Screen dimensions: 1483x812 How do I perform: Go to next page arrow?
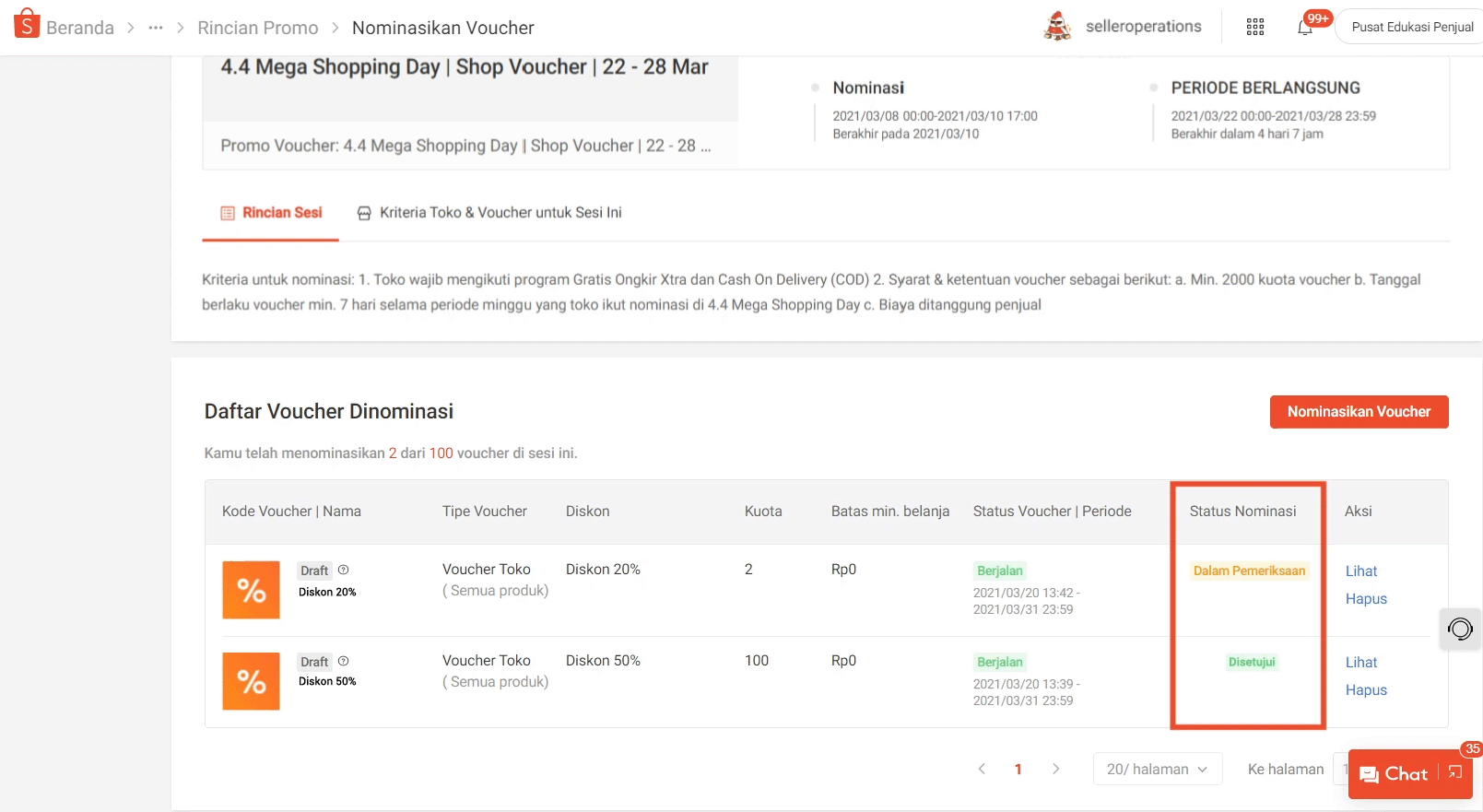point(1055,769)
